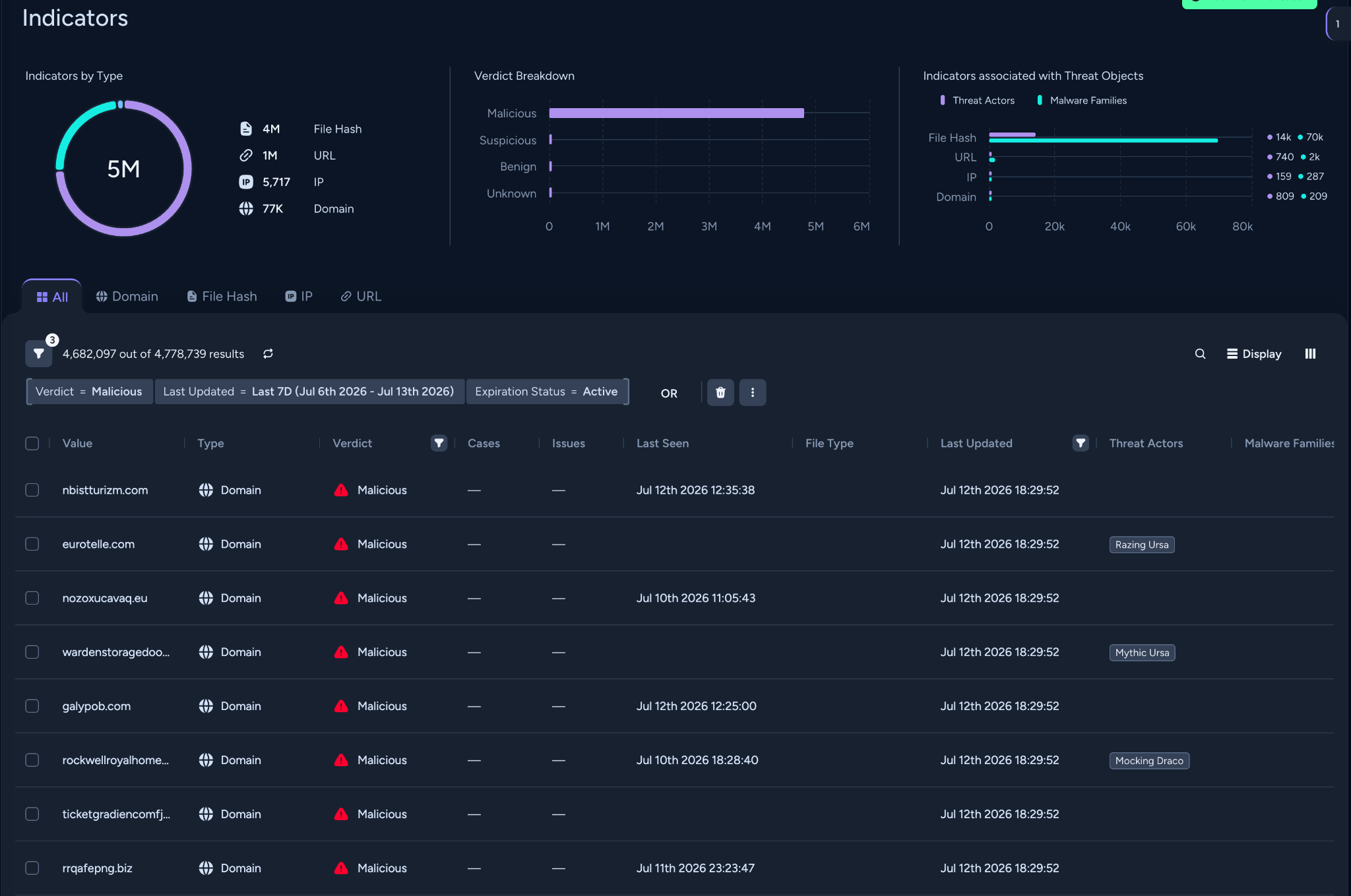Open Mocking Draco threat actor tag
The image size is (1351, 896).
point(1149,761)
